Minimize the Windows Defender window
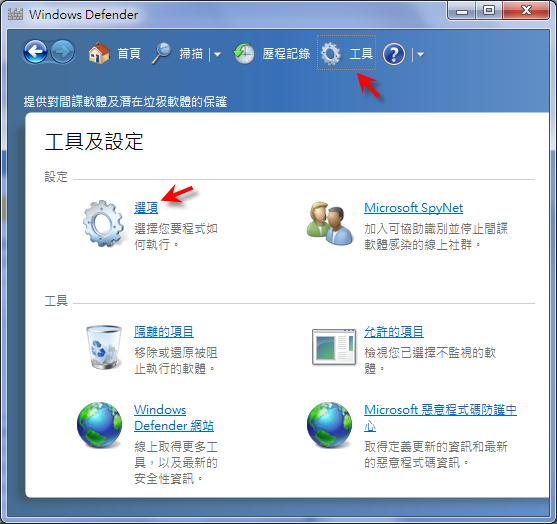 tap(462, 11)
